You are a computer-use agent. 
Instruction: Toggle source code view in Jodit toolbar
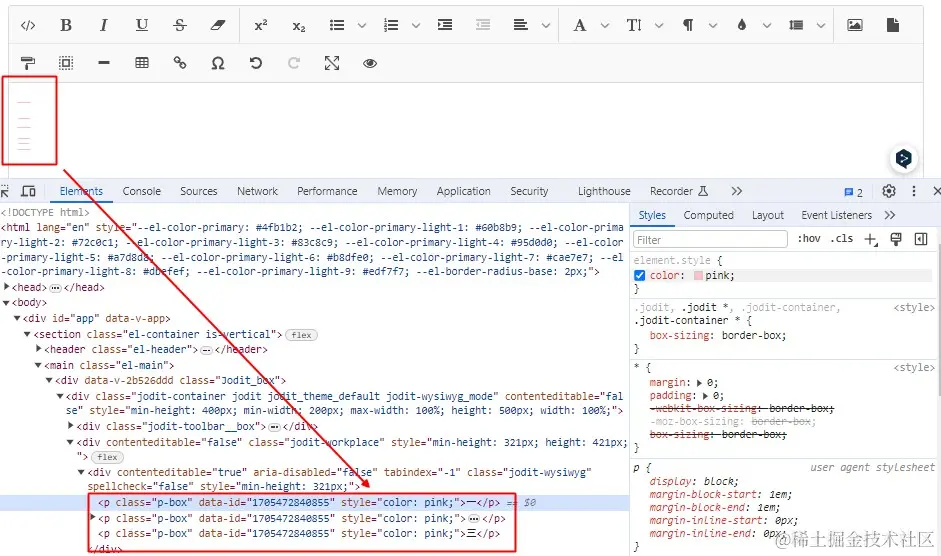pos(28,25)
